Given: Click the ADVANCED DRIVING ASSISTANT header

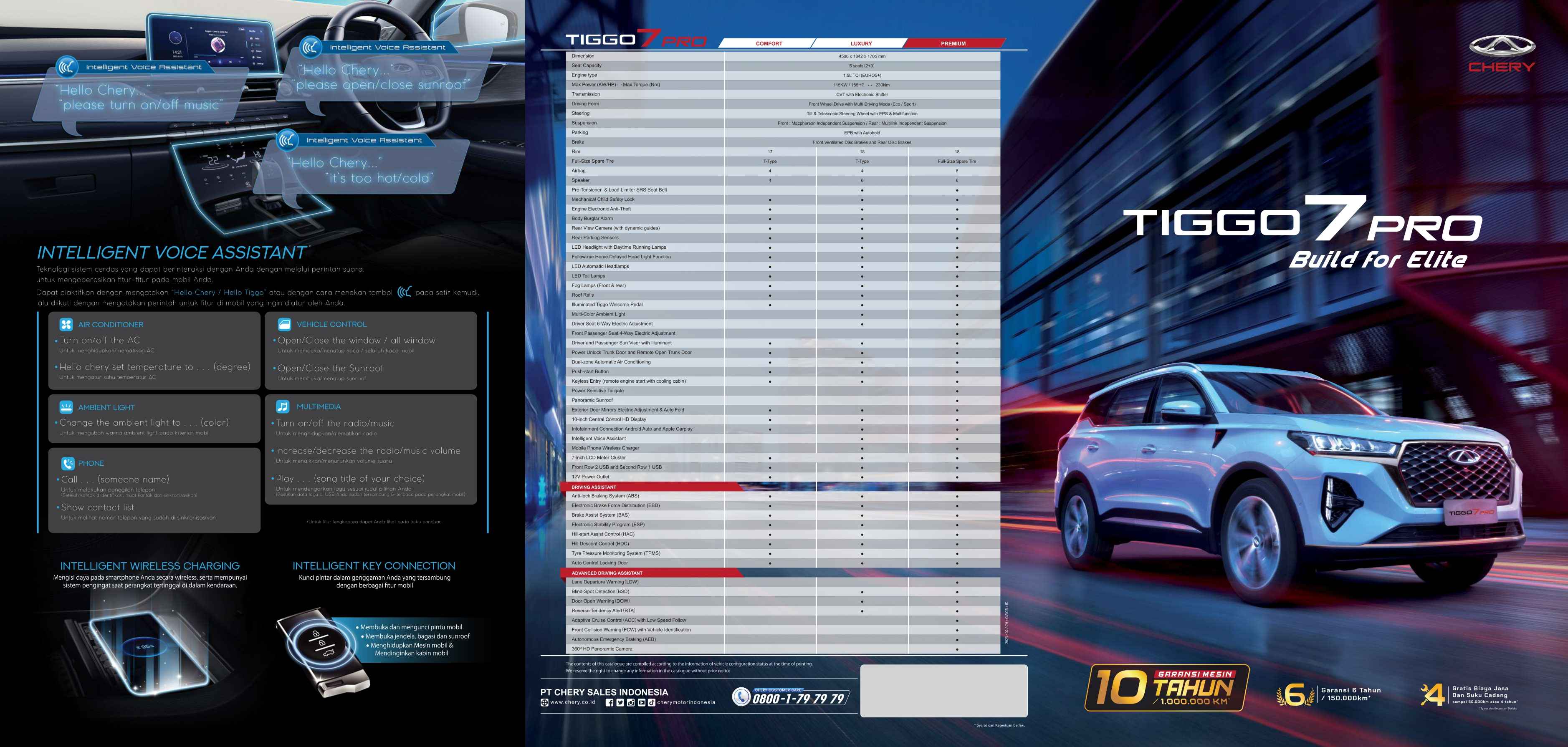Looking at the screenshot, I should 607,573.
